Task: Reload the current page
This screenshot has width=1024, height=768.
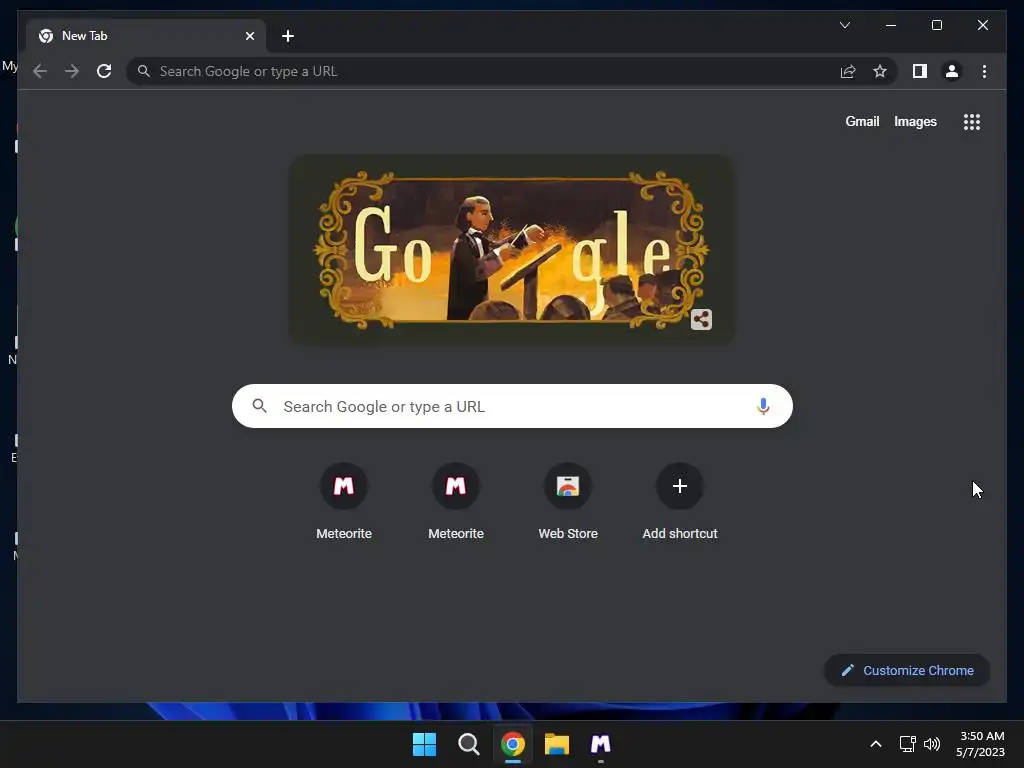Action: click(x=104, y=71)
